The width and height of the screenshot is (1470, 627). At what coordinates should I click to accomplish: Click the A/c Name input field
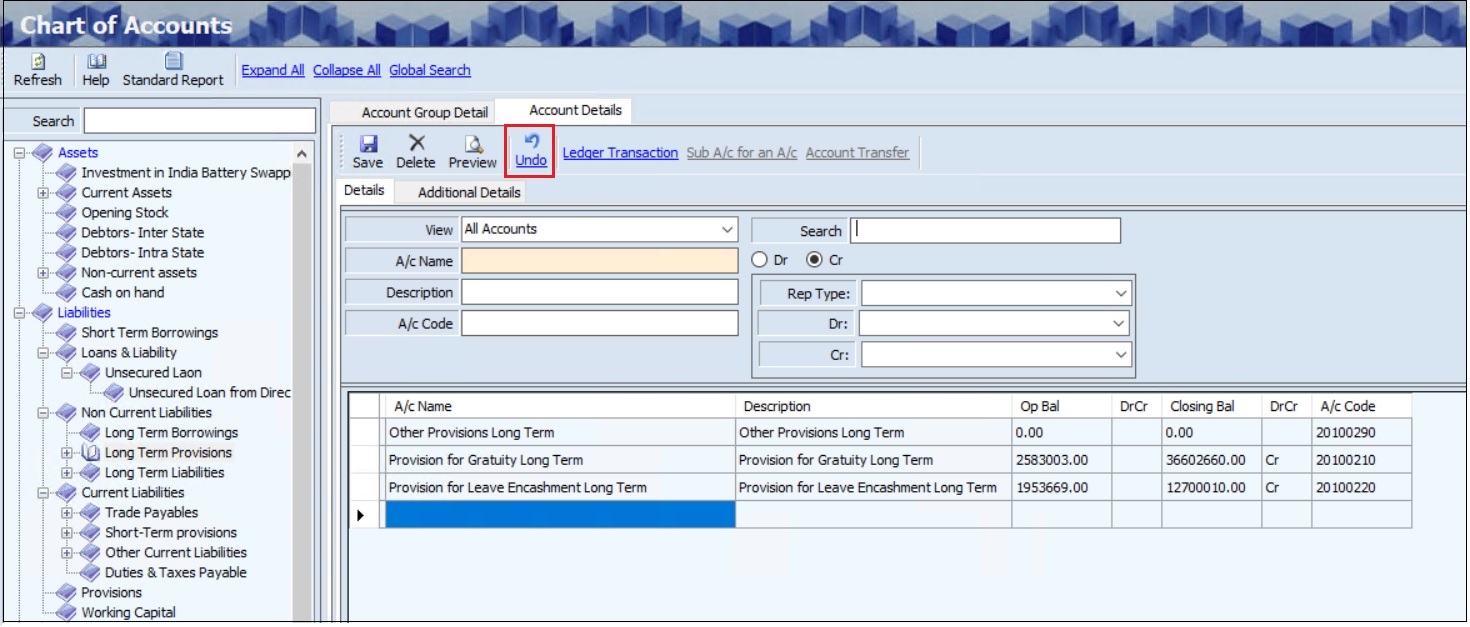click(599, 261)
